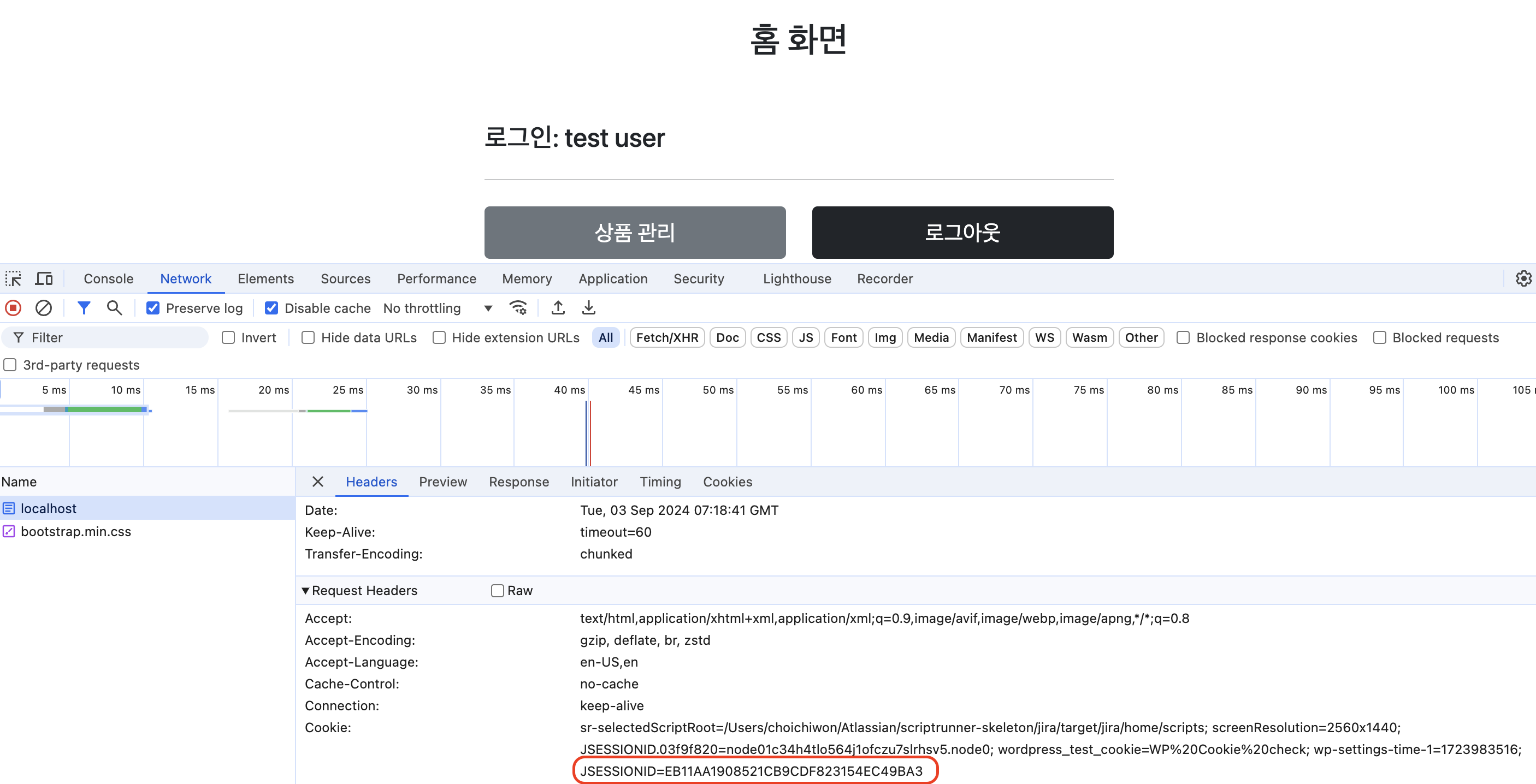Toggle the blue filter funnel icon

[x=84, y=307]
